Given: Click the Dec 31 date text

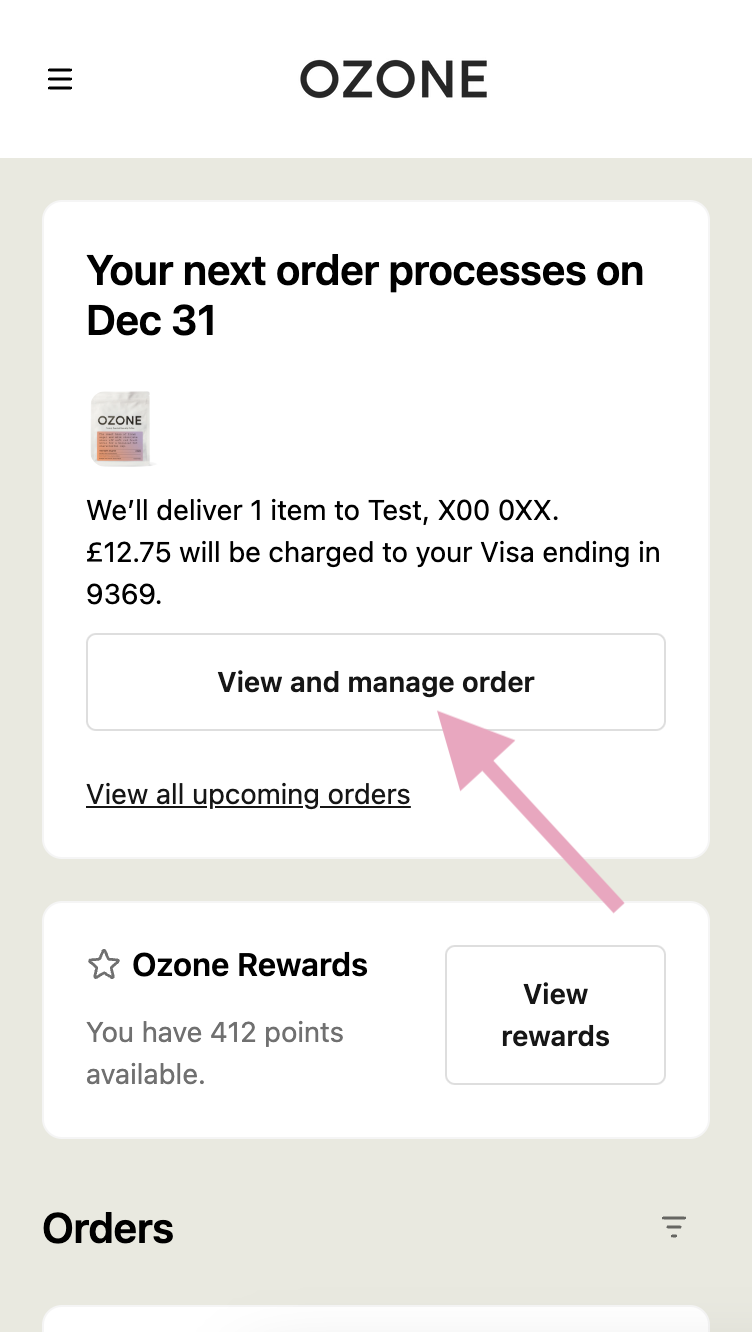Looking at the screenshot, I should click(x=151, y=321).
